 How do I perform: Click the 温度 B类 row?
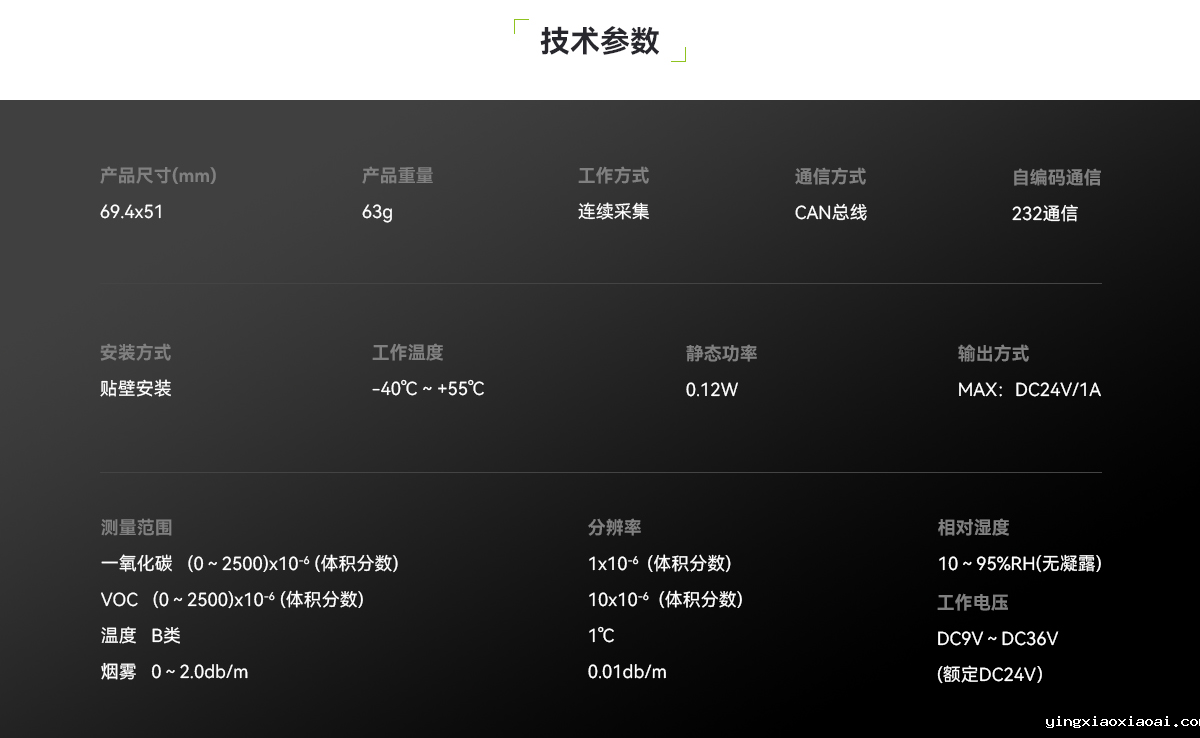point(140,636)
